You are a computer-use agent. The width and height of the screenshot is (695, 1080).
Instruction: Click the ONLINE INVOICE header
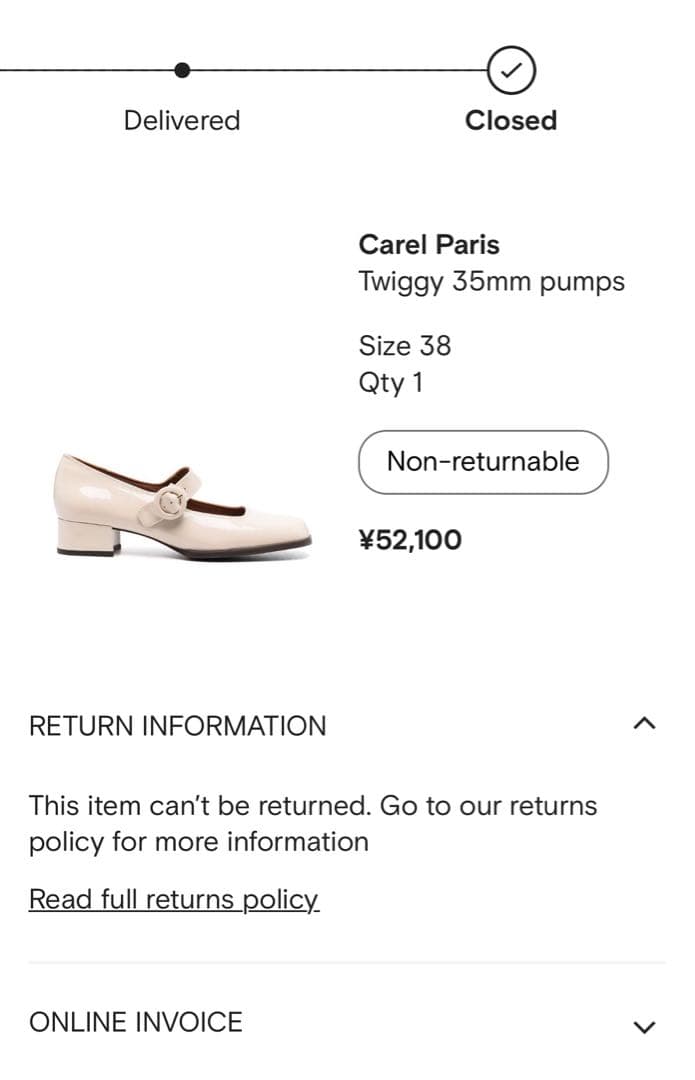point(136,1022)
